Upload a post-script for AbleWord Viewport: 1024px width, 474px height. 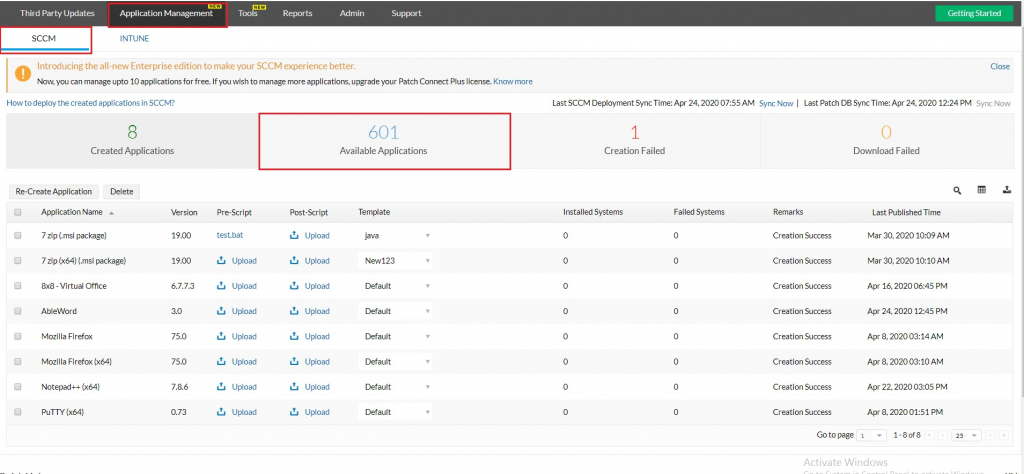(x=310, y=311)
